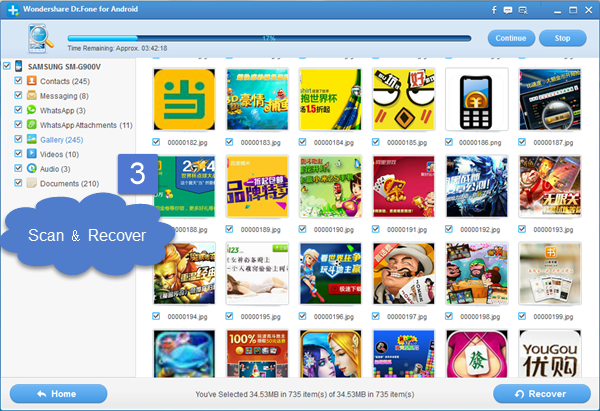600x411 pixels.
Task: Click the SAMSUNG SM-G900V device label
Action: point(64,67)
